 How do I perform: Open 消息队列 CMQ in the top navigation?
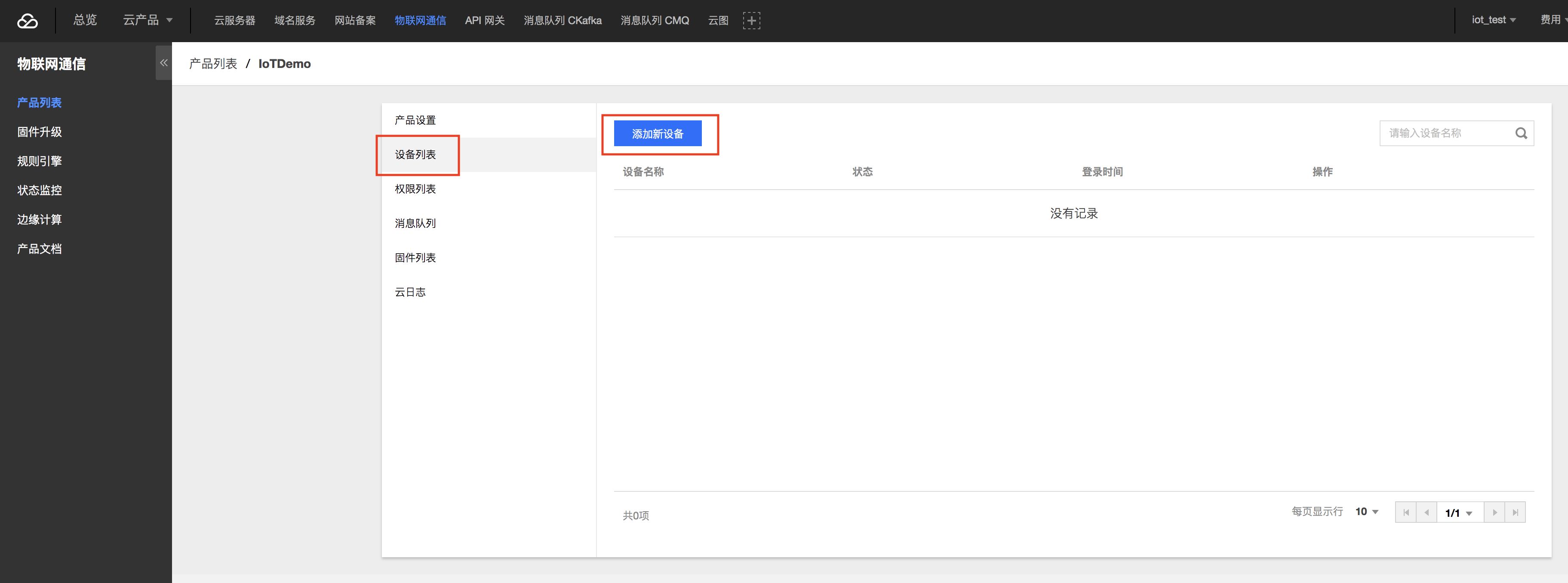(x=655, y=21)
